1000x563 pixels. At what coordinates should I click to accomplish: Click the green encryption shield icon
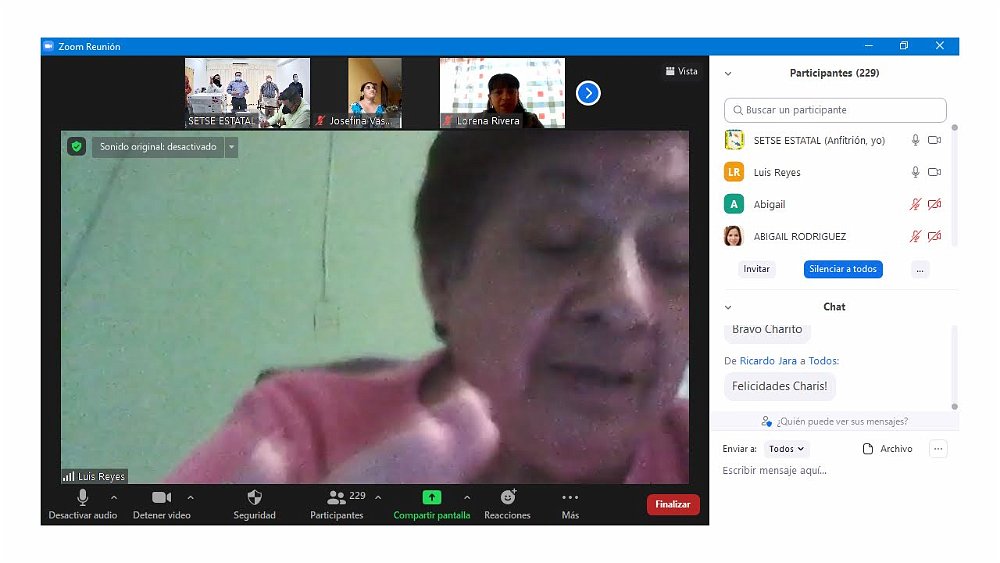[x=76, y=147]
